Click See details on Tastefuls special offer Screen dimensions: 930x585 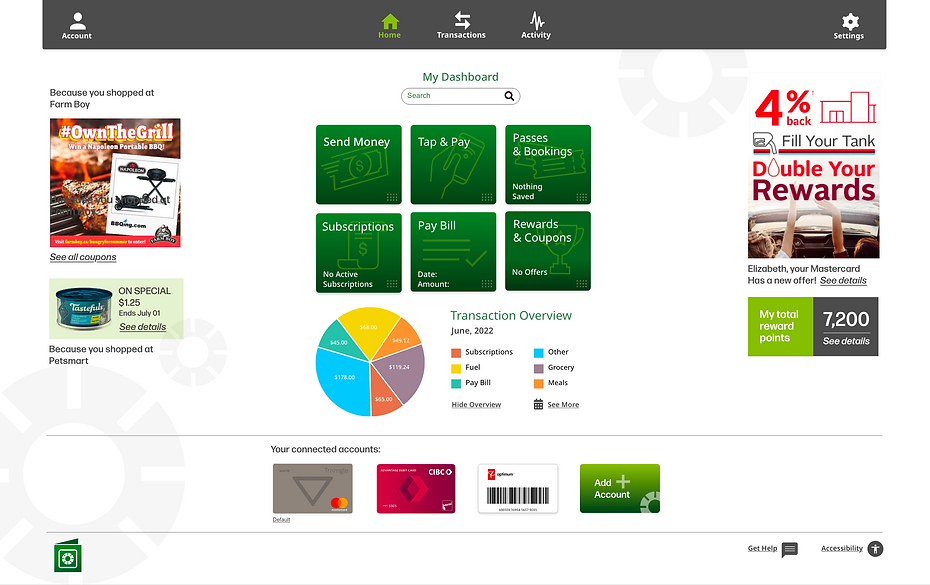(x=143, y=327)
